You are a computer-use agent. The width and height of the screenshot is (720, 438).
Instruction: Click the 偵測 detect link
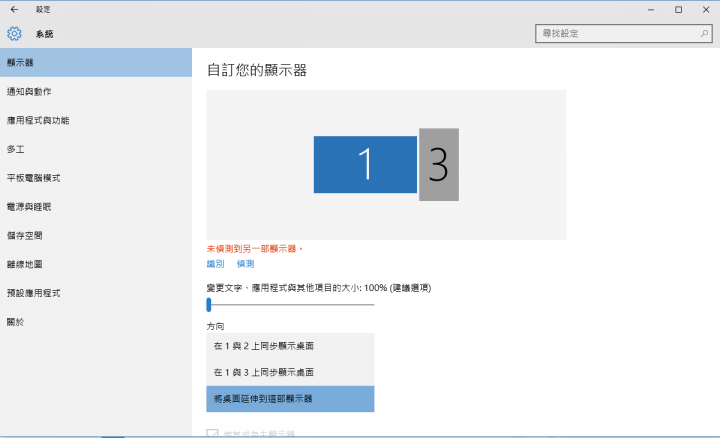(245, 264)
